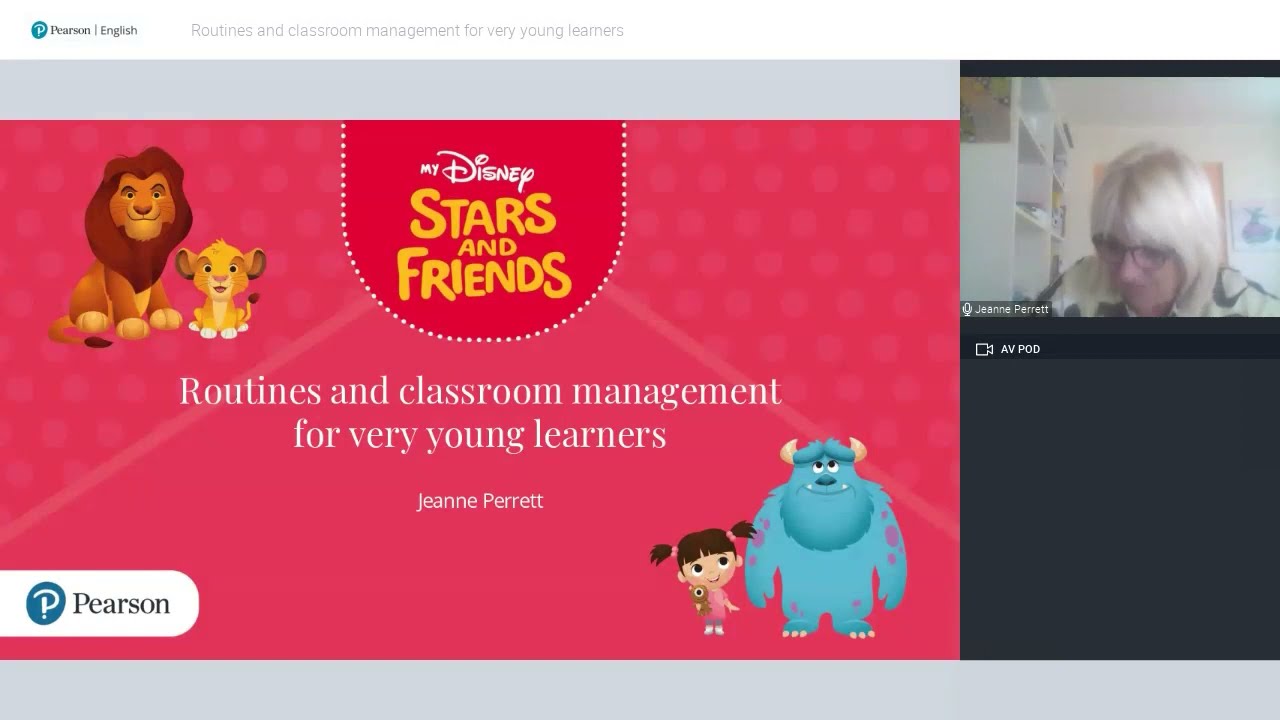Click the lion cub Simba illustration

coord(221,288)
